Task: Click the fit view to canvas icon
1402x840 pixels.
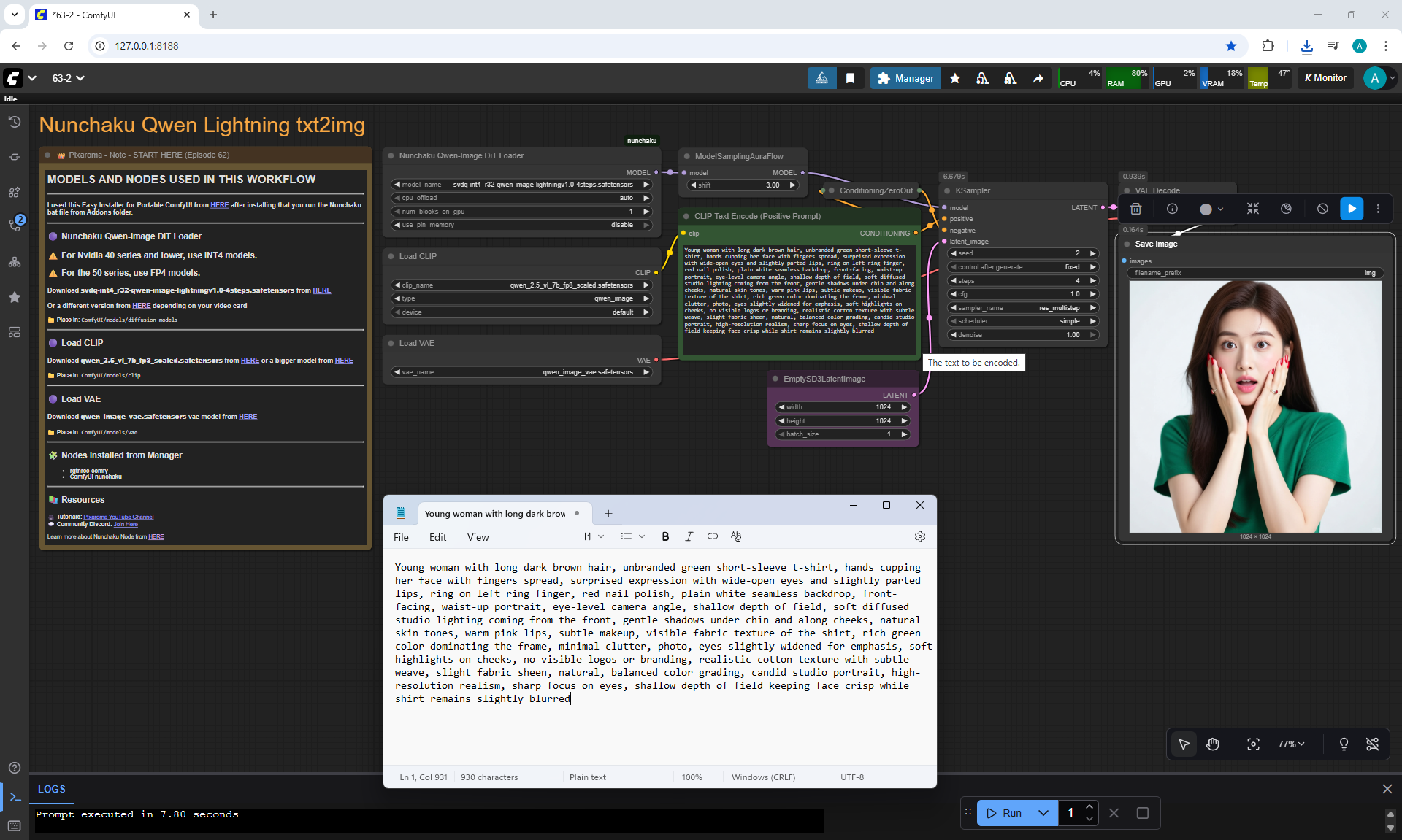Action: pos(1253,744)
